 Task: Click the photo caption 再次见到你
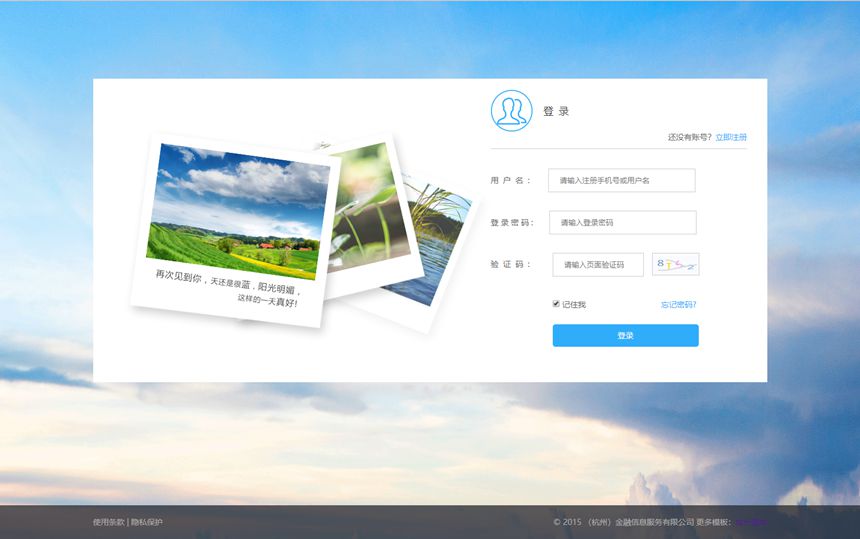180,275
